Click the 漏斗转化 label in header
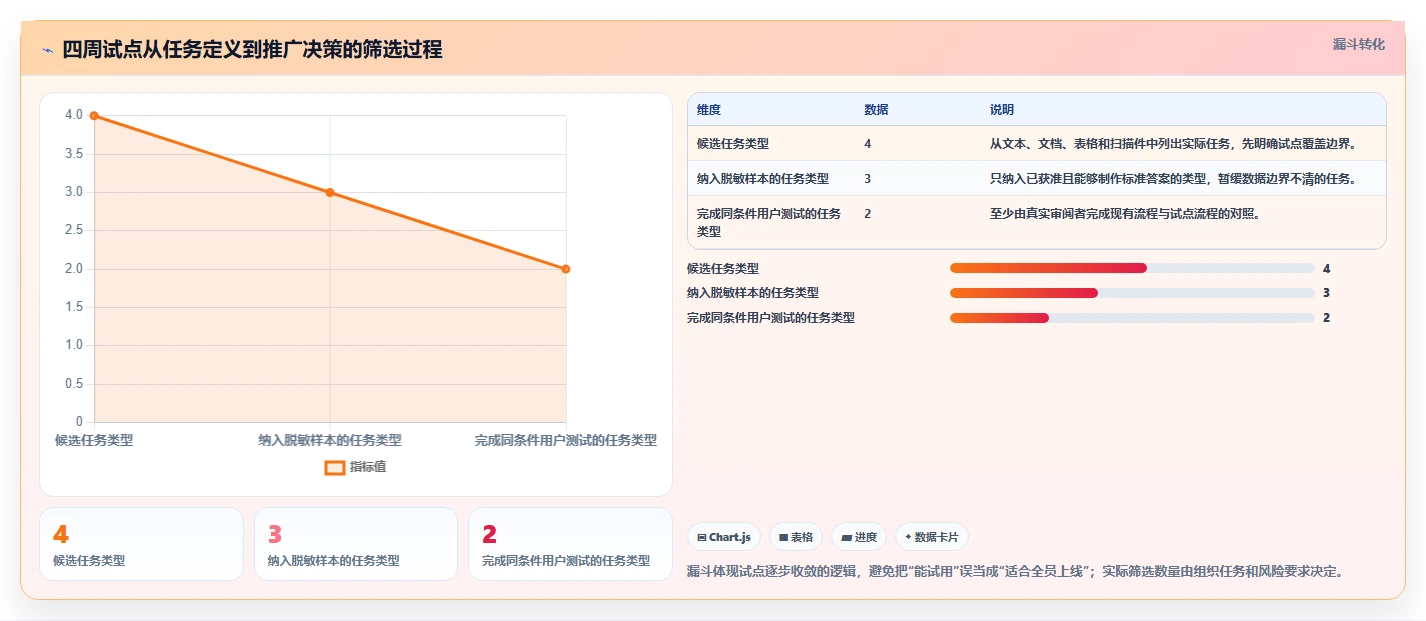This screenshot has width=1426, height=621. 1359,44
